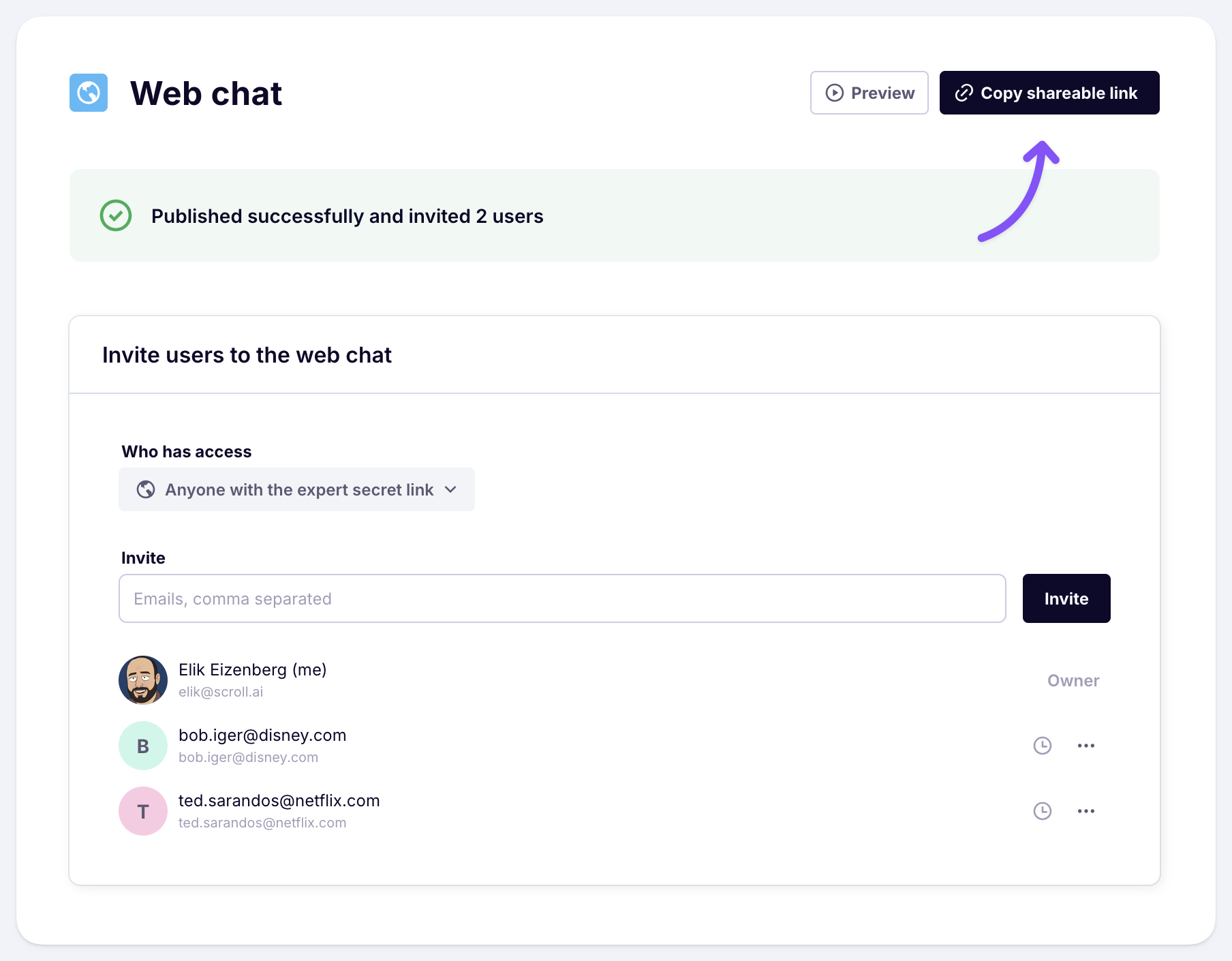The height and width of the screenshot is (961, 1232).
Task: Click the dropdown chevron beside secret link
Action: click(450, 489)
